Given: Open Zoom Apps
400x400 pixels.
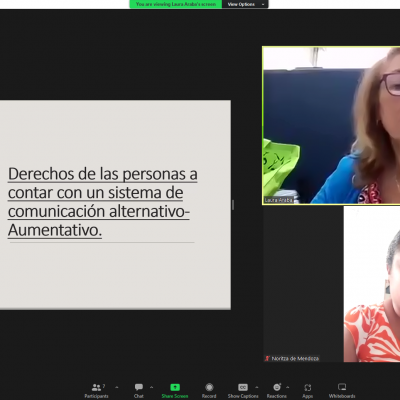Looking at the screenshot, I should [x=308, y=391].
